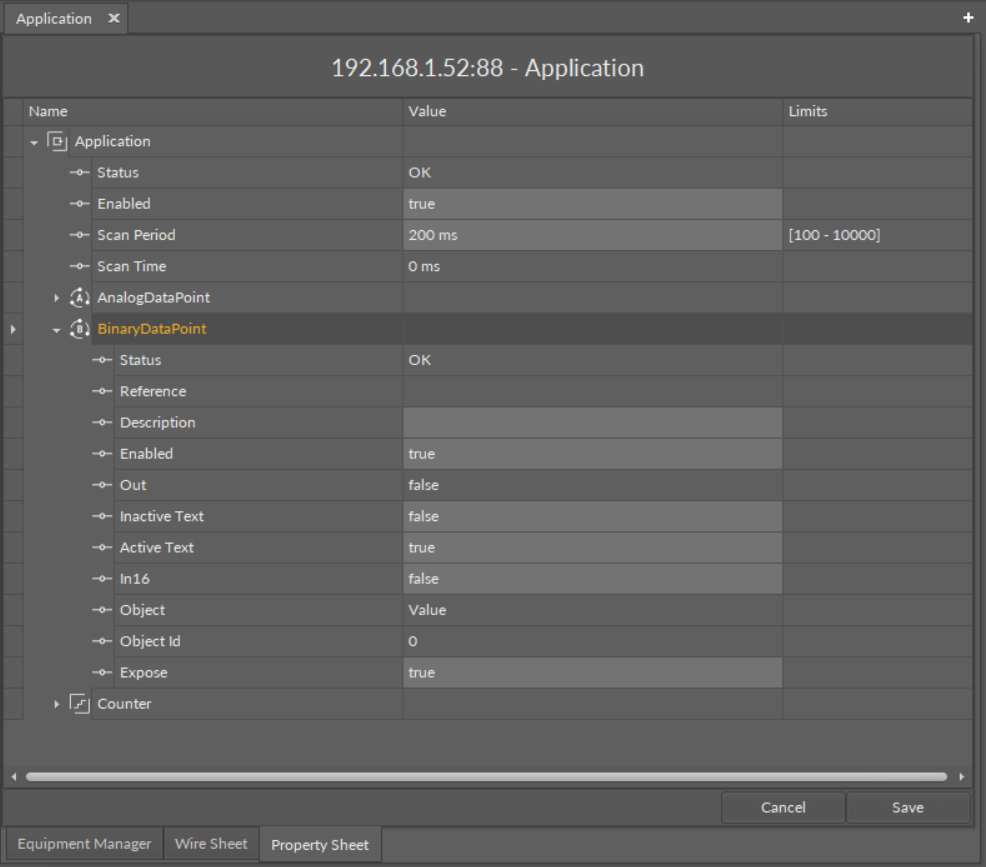Viewport: 986px width, 867px height.
Task: Click the horizontal scrollbar track
Action: (x=486, y=776)
